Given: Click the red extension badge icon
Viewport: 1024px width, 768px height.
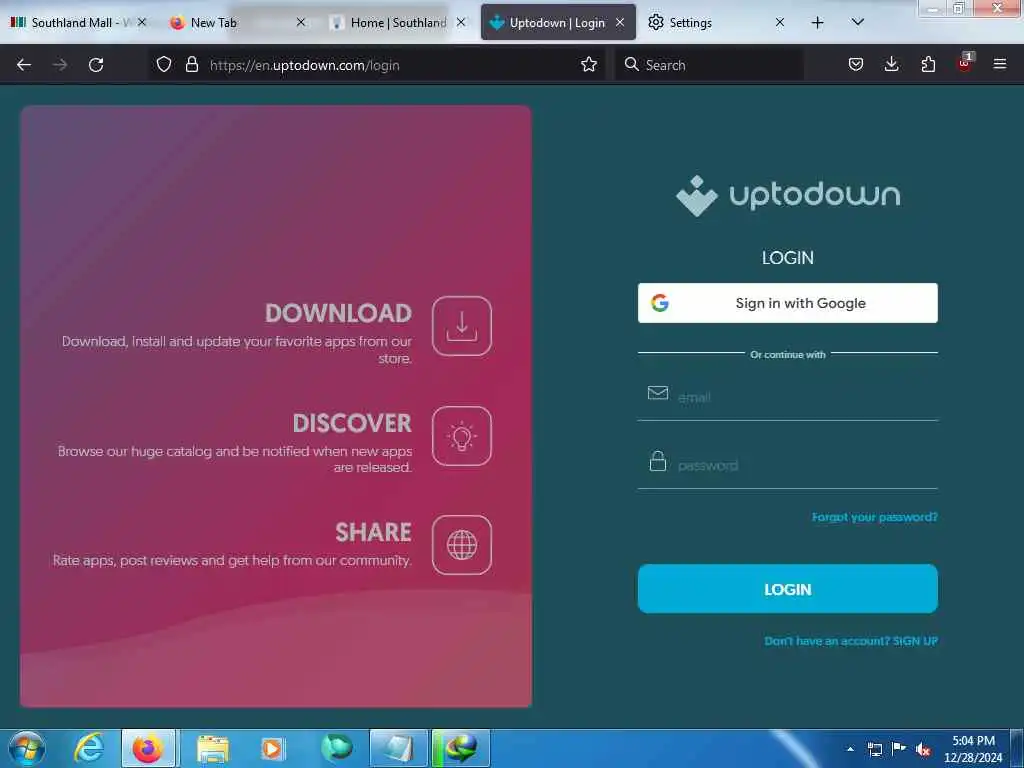Looking at the screenshot, I should [965, 63].
